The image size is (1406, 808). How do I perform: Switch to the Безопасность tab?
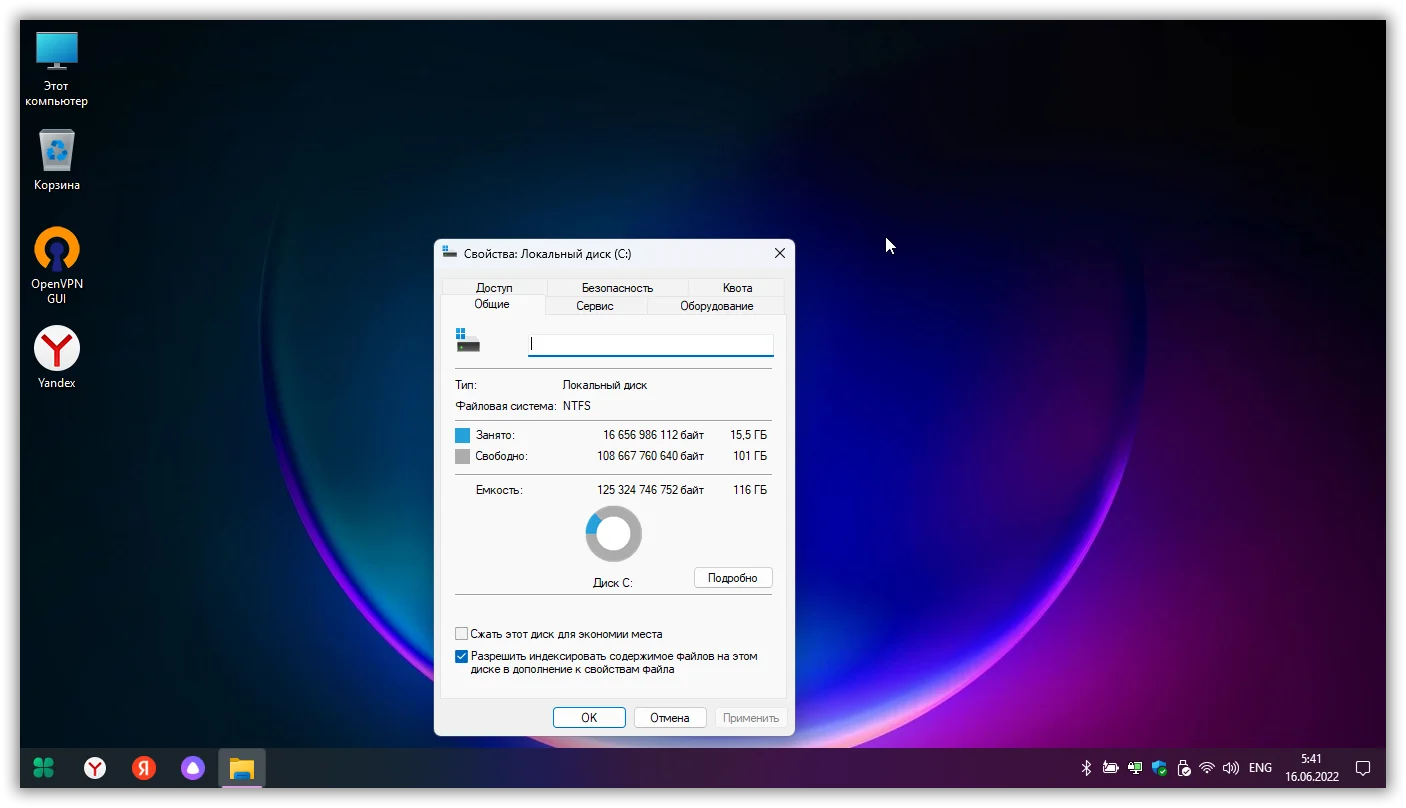pos(617,288)
